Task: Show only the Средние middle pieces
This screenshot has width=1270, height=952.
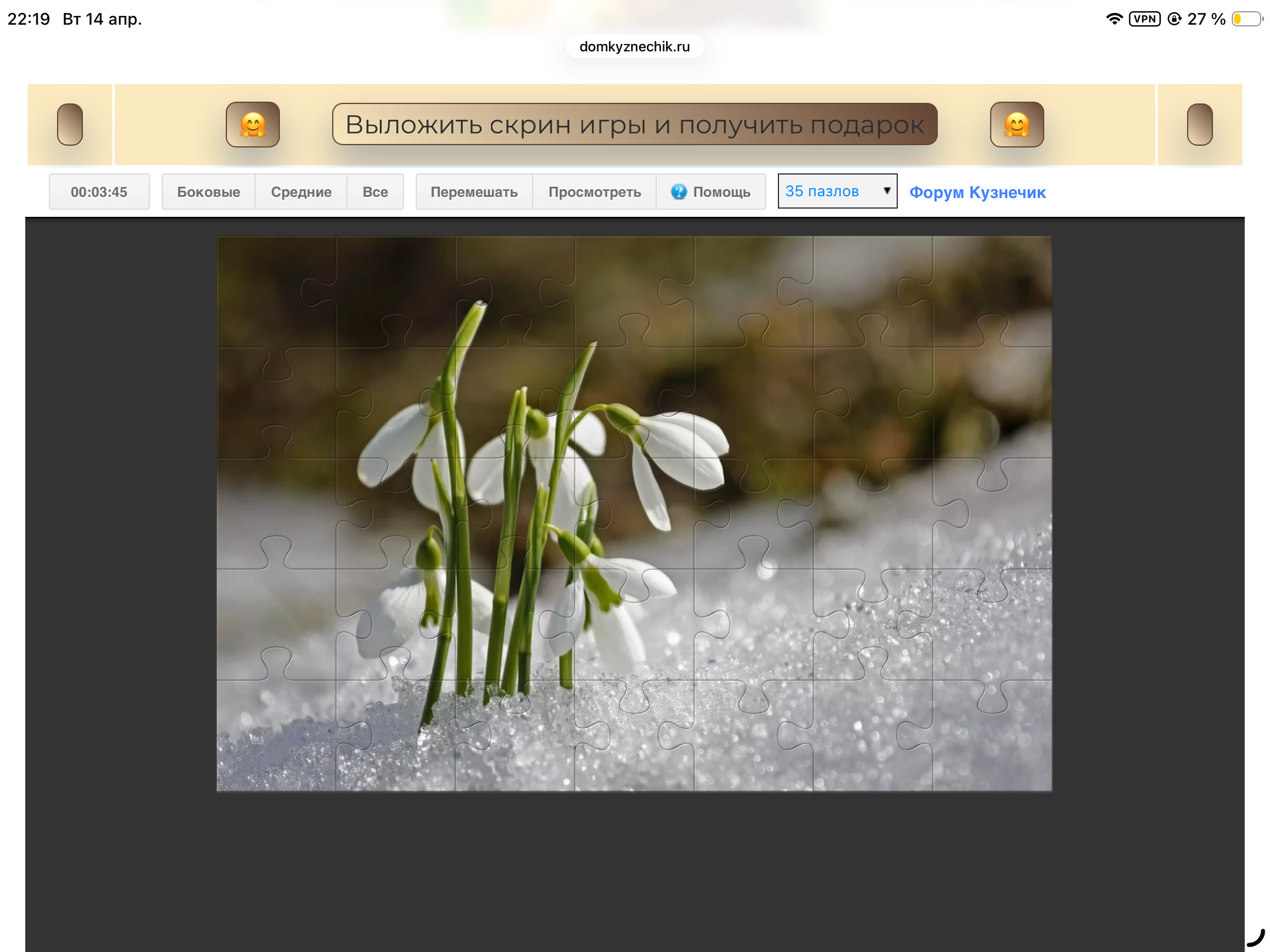Action: (x=301, y=192)
